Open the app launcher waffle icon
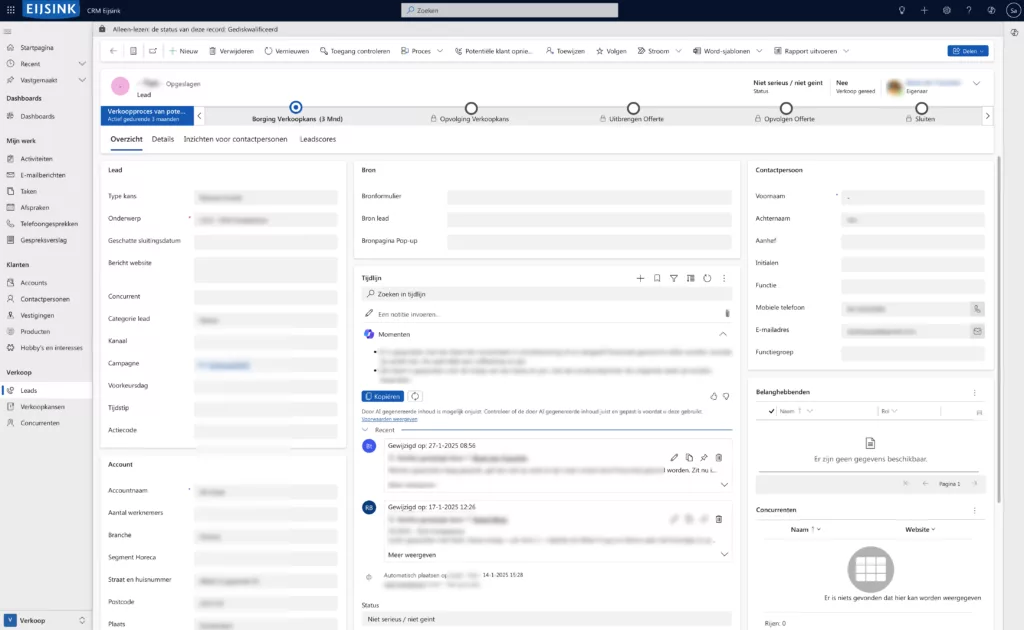The width and height of the screenshot is (1024, 630). coord(10,10)
